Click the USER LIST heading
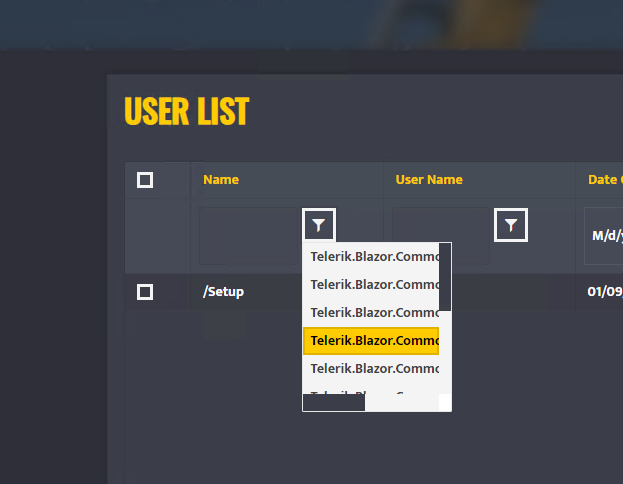This screenshot has width=623, height=484. tap(187, 111)
